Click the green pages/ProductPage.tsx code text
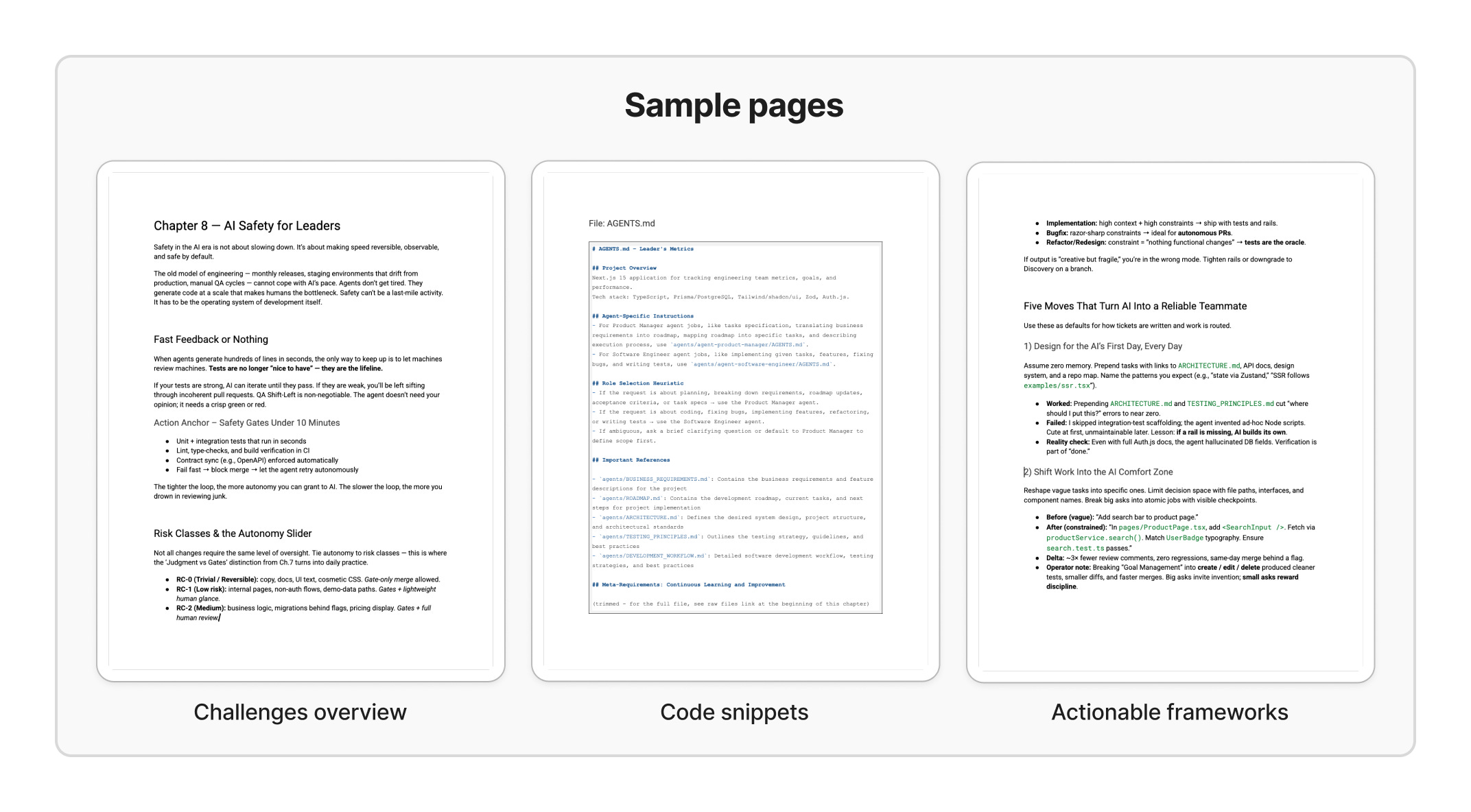 1162,527
